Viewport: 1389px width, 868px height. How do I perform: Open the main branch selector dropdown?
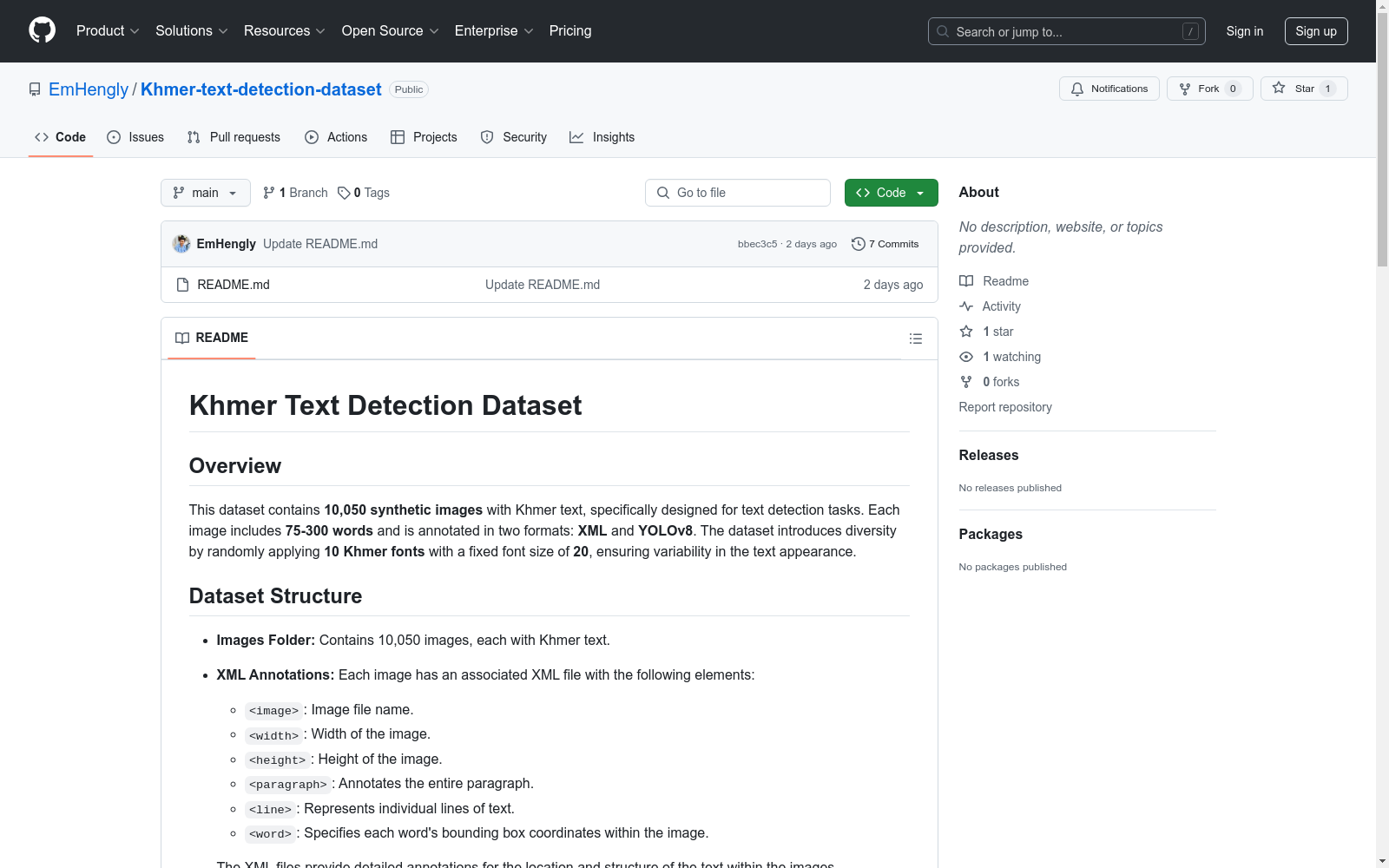206,193
